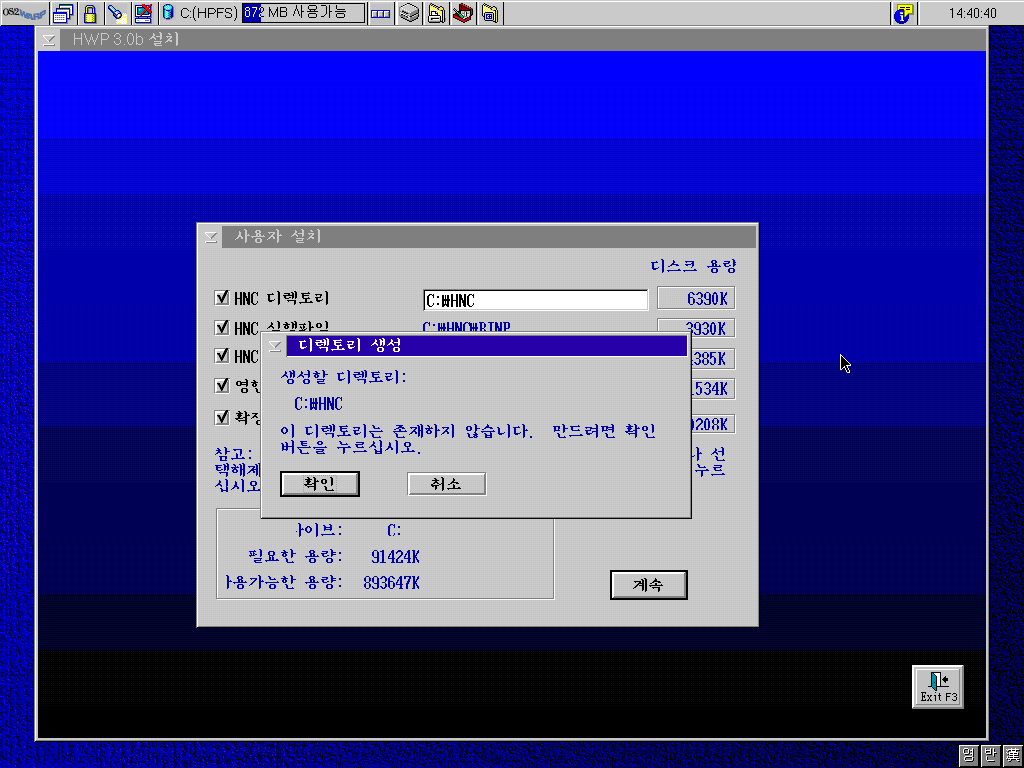Click the 디스크 용량 heading
This screenshot has width=1024, height=768.
693,266
